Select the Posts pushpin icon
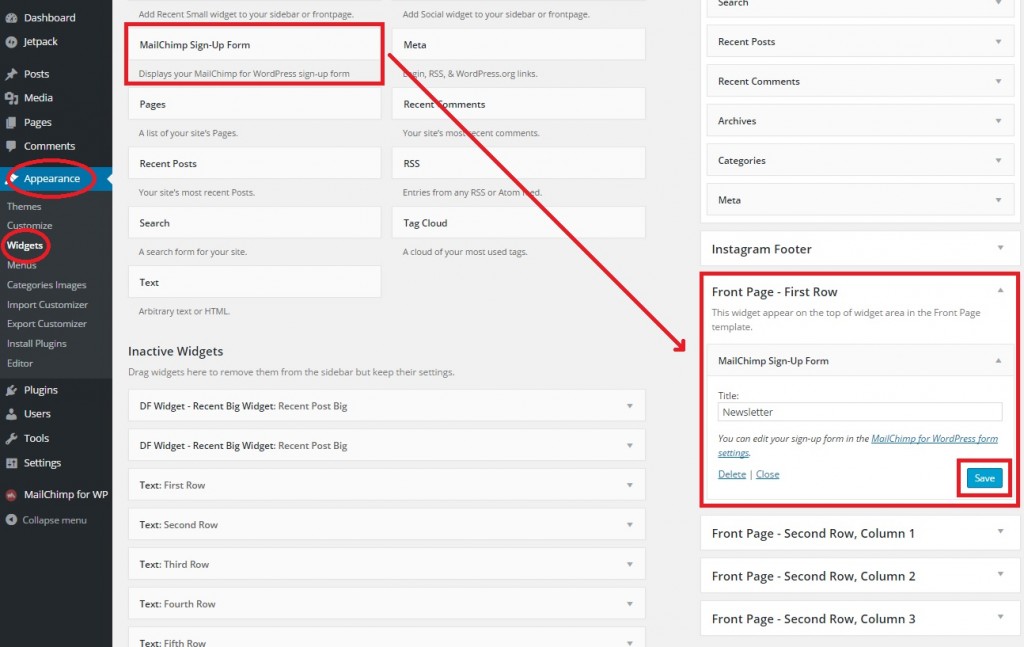The width and height of the screenshot is (1024, 647). 14,72
